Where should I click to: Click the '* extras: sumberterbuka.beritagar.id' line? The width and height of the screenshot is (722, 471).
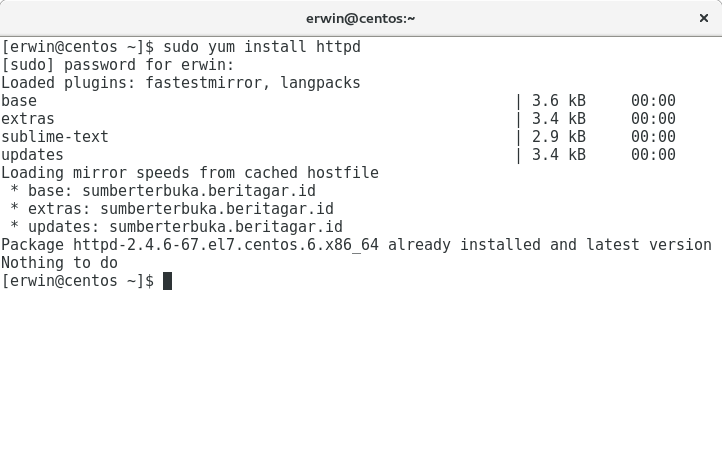pyautogui.click(x=172, y=209)
